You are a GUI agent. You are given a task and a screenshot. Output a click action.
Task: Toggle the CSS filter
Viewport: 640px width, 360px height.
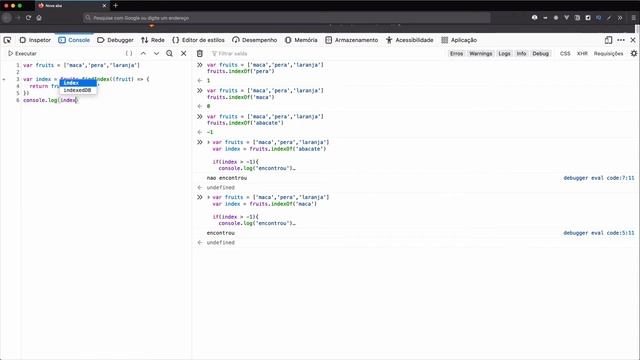pos(565,53)
